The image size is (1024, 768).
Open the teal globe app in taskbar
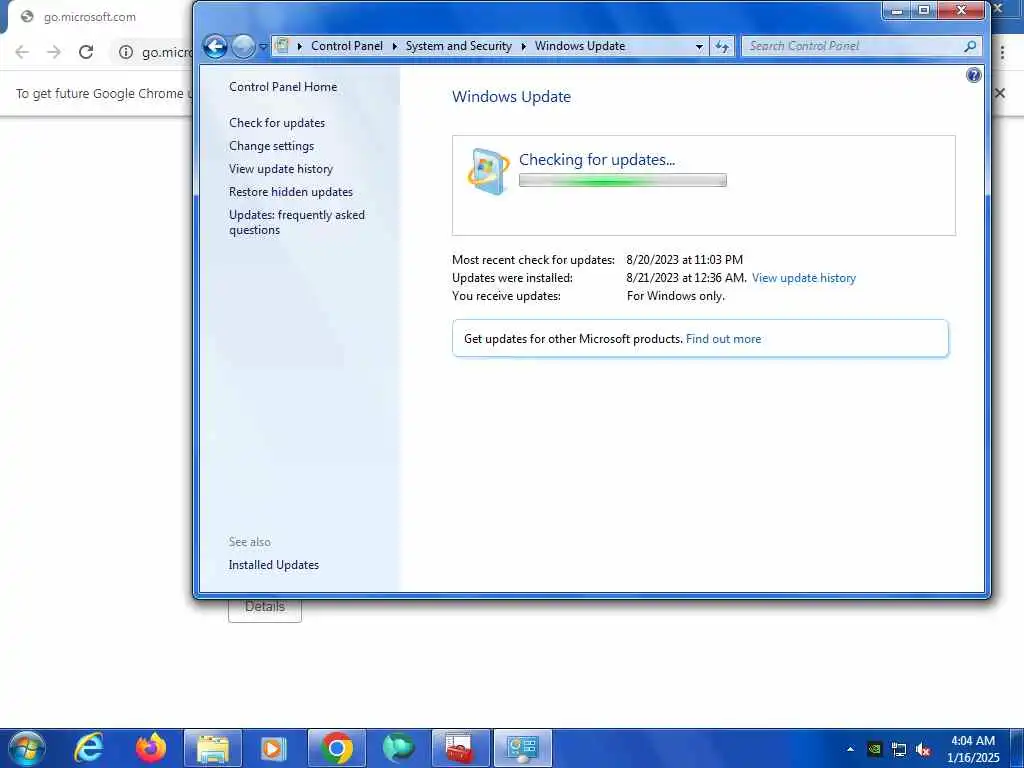pos(398,748)
